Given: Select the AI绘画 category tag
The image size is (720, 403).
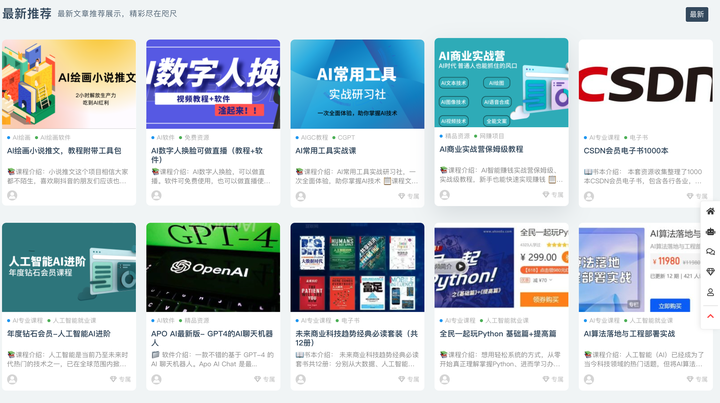Looking at the screenshot, I should tap(21, 137).
